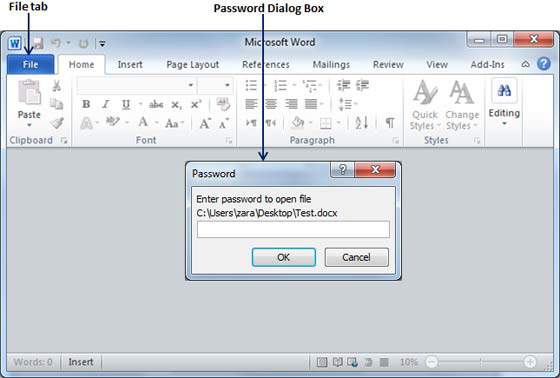Toggle Show/Hide paragraph marks

pos(390,123)
